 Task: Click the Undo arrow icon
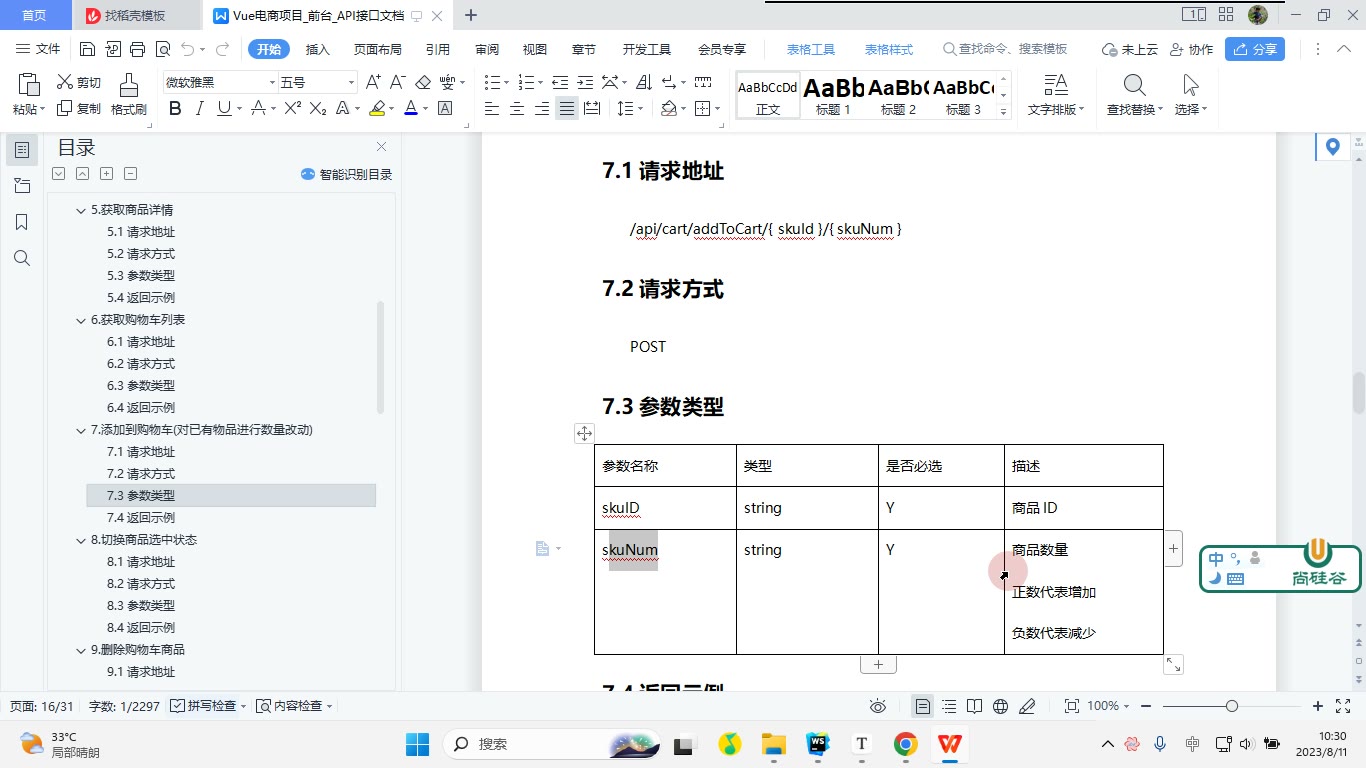[188, 49]
